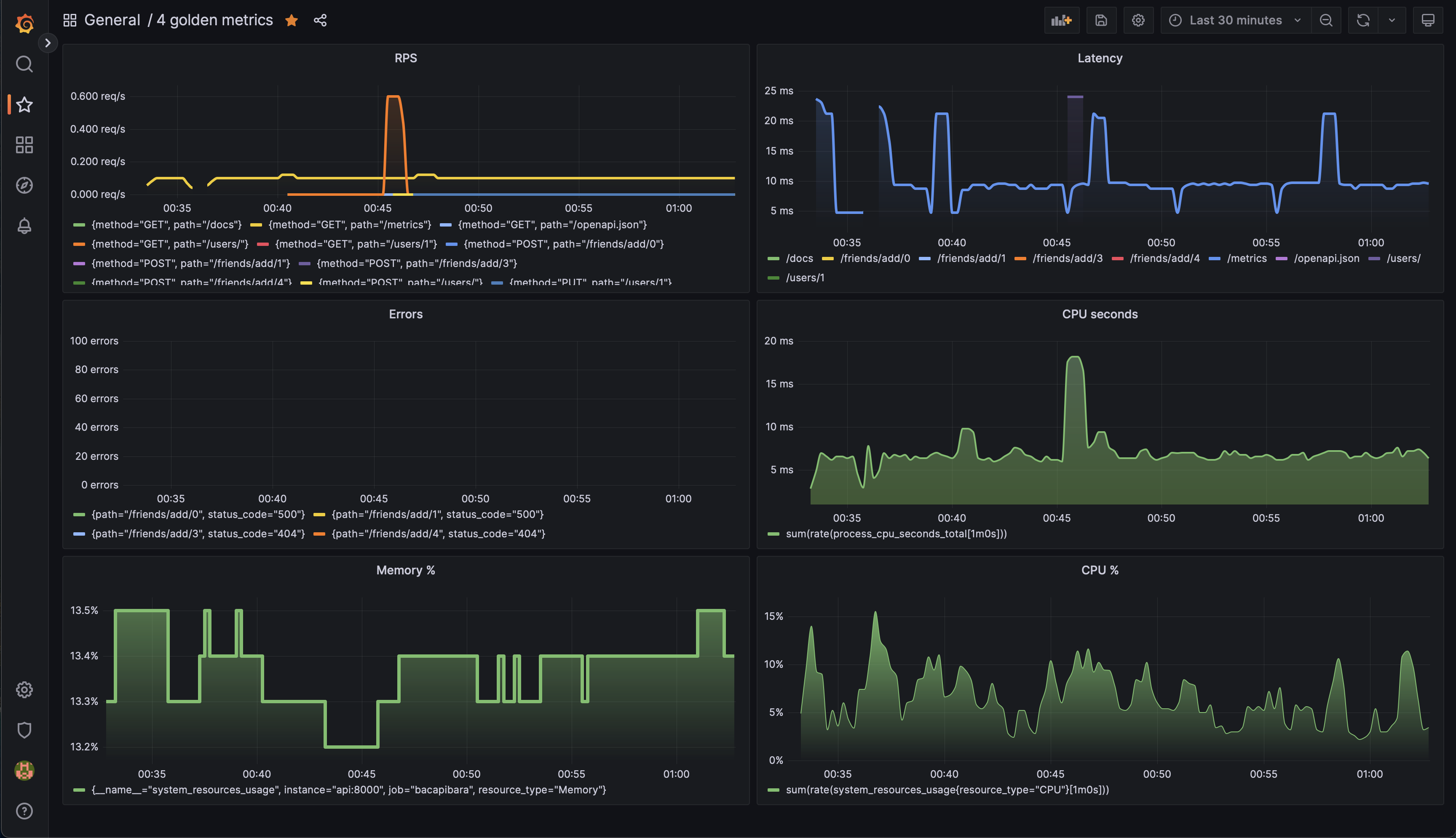This screenshot has width=1456, height=838.
Task: Toggle POST /friends/add/0 series in RPS legend
Action: click(x=564, y=244)
